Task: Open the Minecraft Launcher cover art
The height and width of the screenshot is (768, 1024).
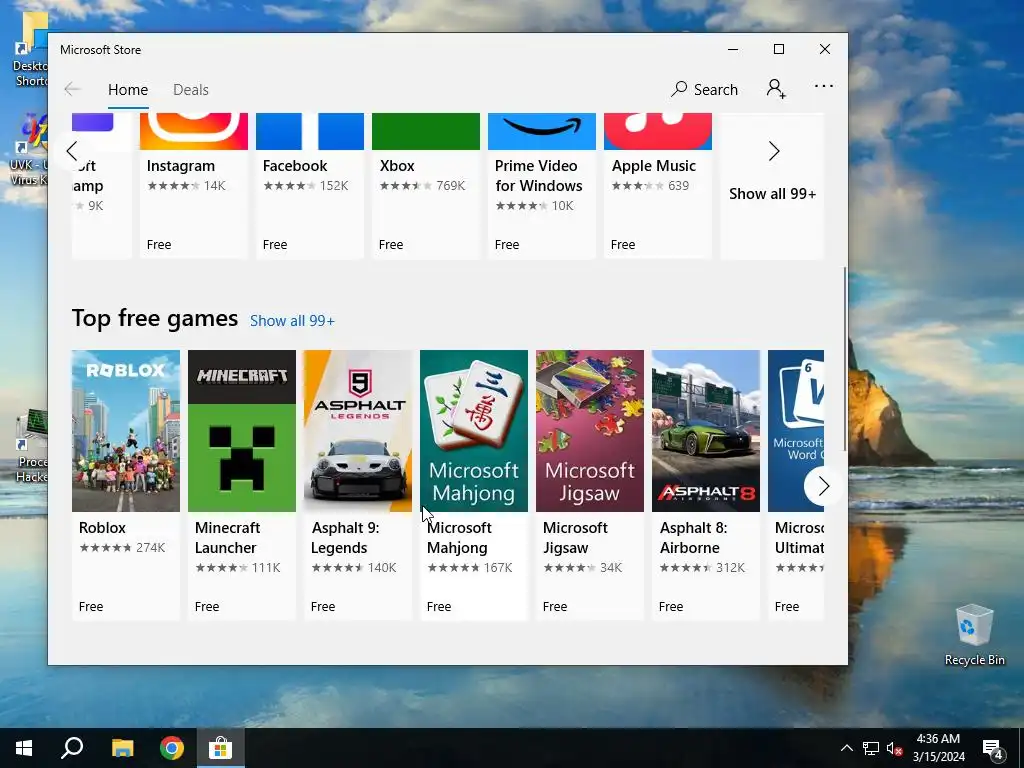Action: pos(242,431)
